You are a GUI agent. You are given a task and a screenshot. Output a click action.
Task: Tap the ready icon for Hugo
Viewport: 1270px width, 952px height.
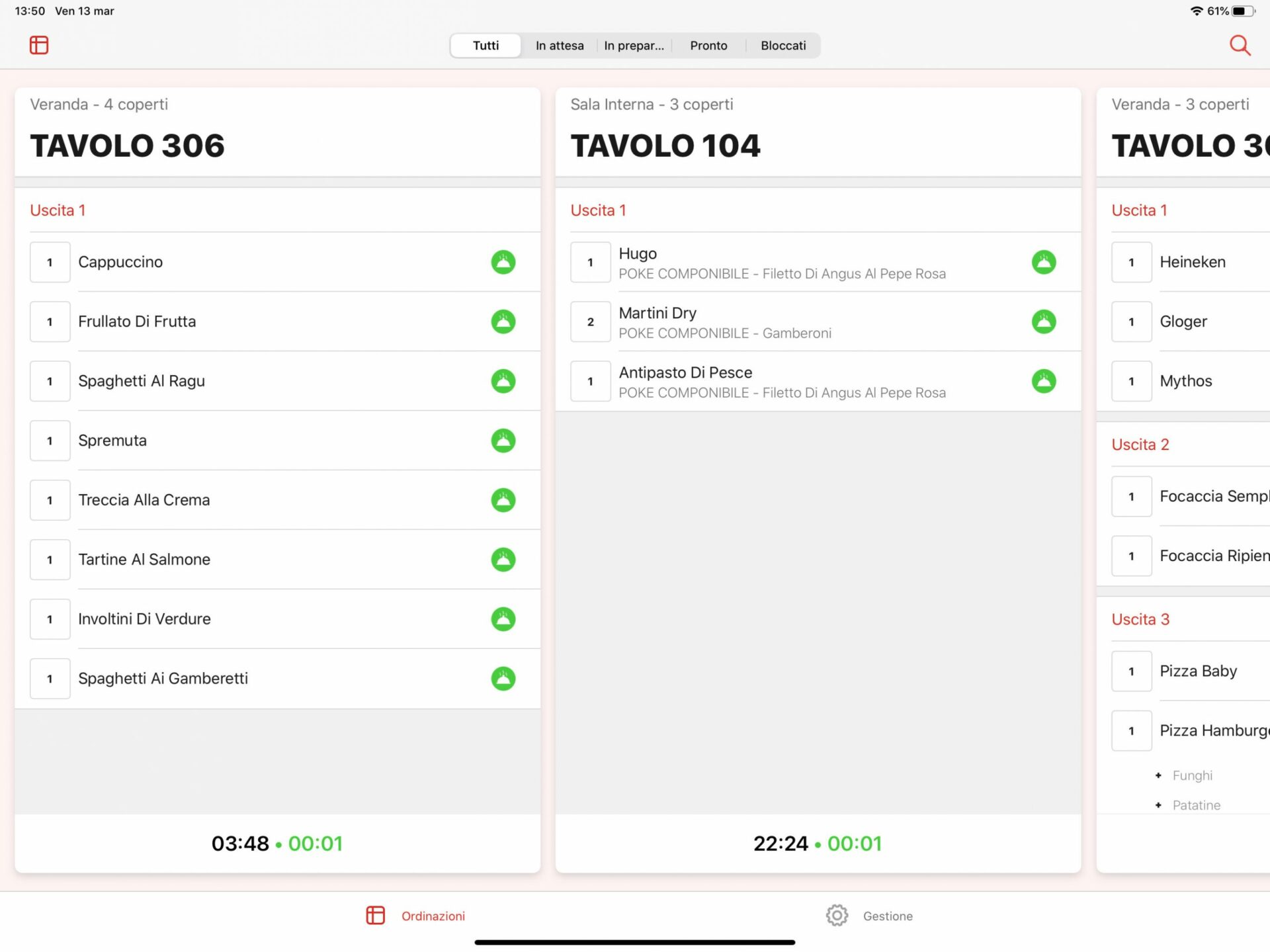click(x=1044, y=262)
